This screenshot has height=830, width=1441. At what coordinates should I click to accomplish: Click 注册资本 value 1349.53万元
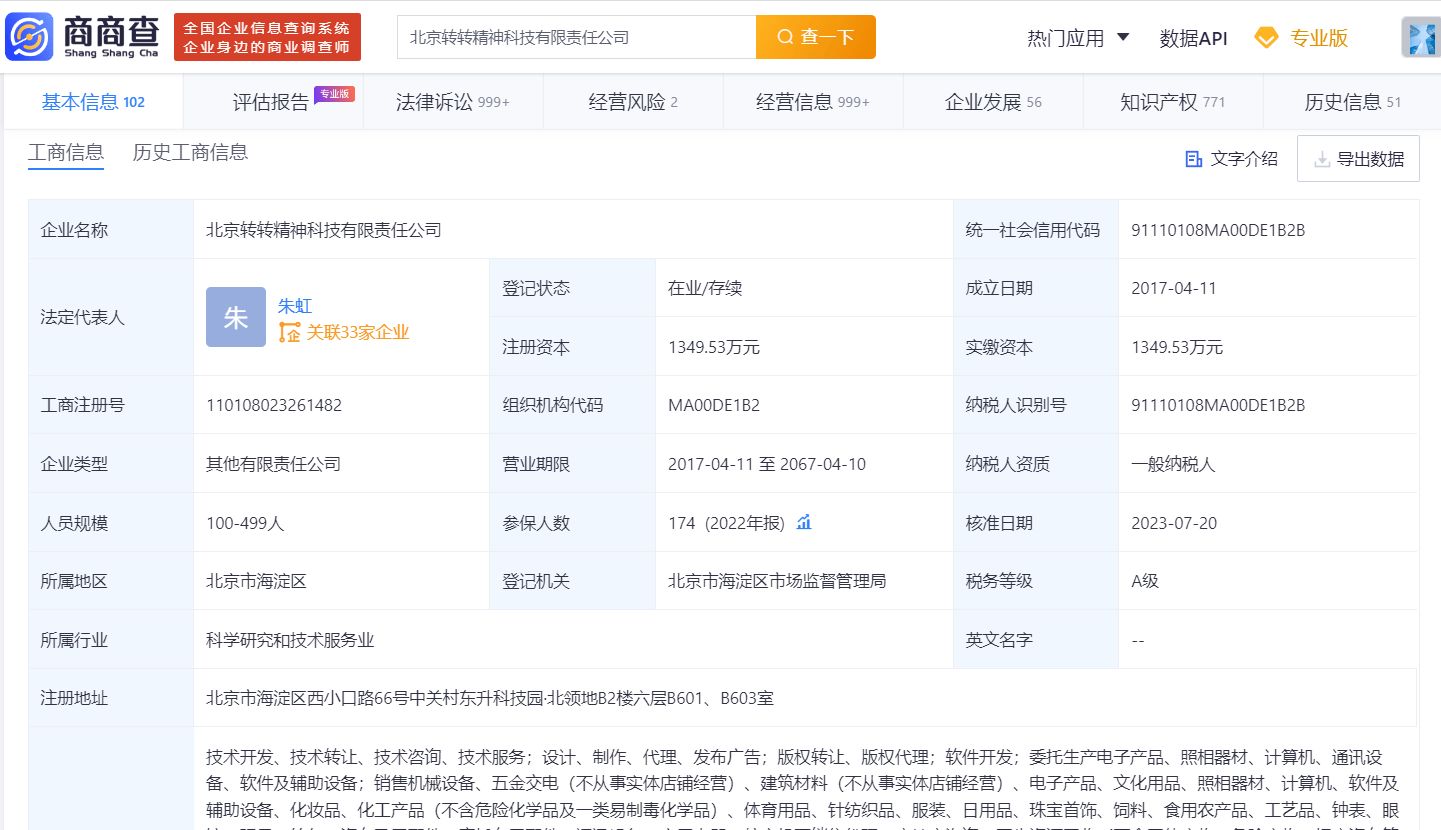tap(714, 347)
